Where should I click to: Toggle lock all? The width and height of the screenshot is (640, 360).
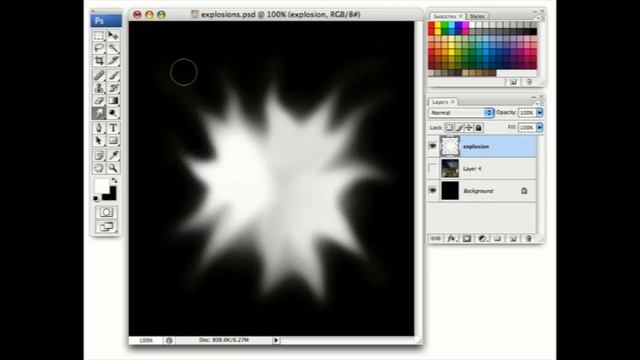pyautogui.click(x=478, y=128)
